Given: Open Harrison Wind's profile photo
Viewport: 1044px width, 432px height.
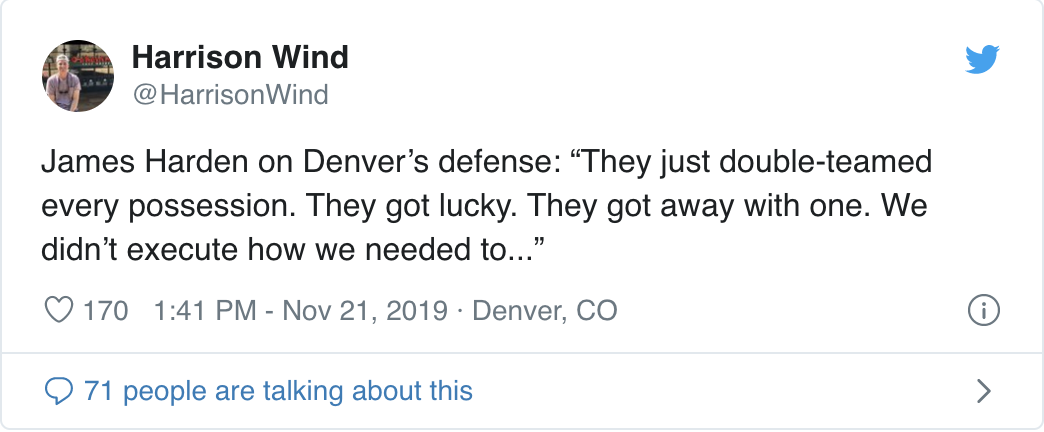Looking at the screenshot, I should [x=78, y=75].
